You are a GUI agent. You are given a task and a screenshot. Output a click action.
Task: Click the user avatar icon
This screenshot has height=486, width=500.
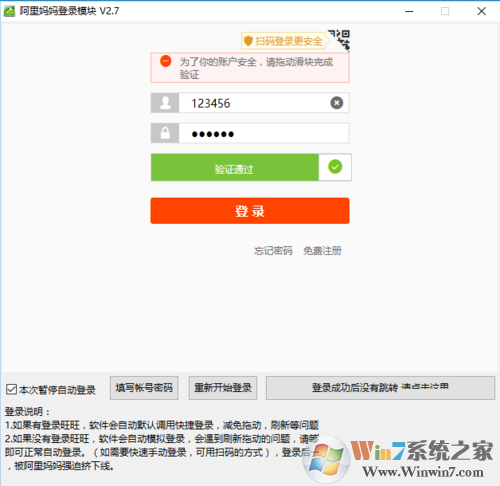[x=165, y=103]
